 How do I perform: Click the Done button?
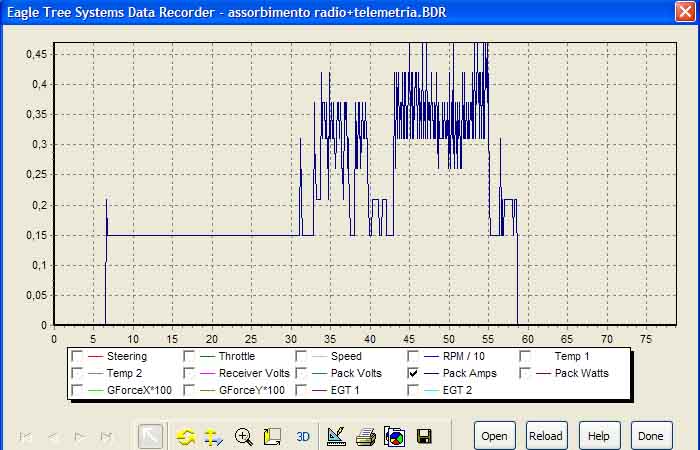(x=651, y=436)
